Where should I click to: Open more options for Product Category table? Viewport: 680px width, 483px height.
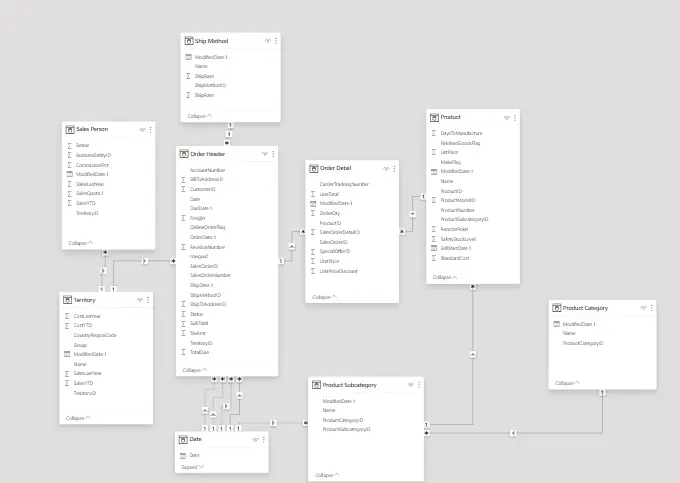pos(651,308)
